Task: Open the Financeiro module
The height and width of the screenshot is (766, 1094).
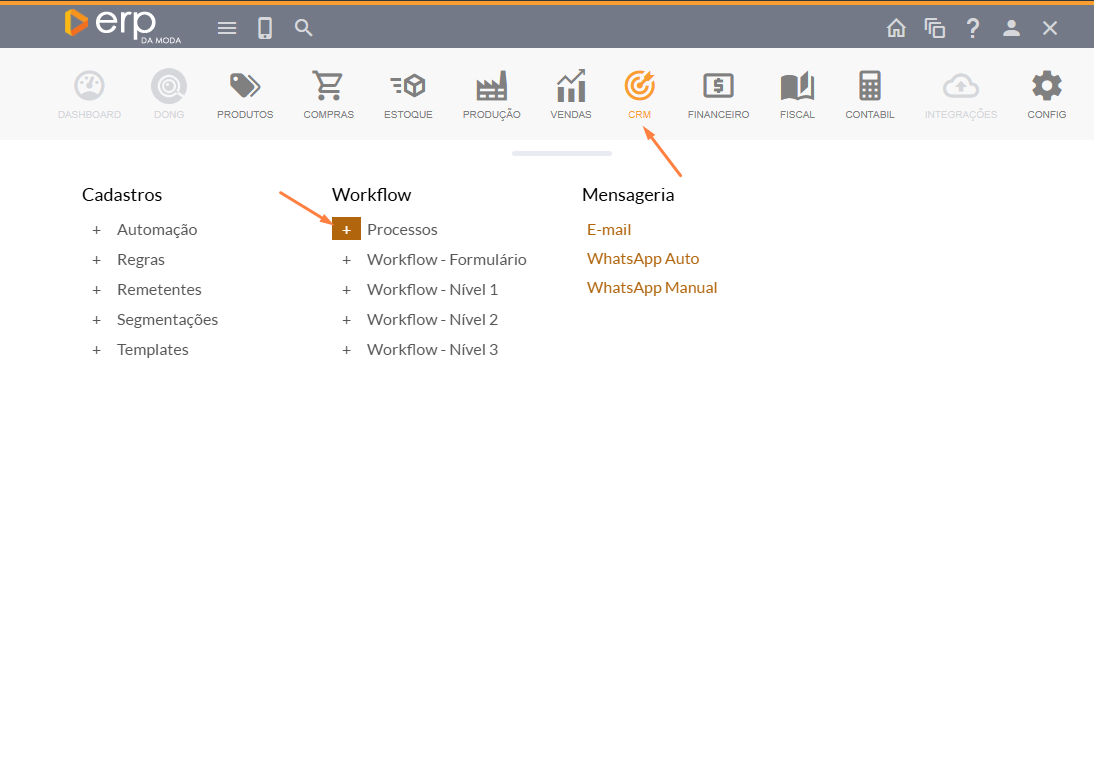Action: point(718,87)
